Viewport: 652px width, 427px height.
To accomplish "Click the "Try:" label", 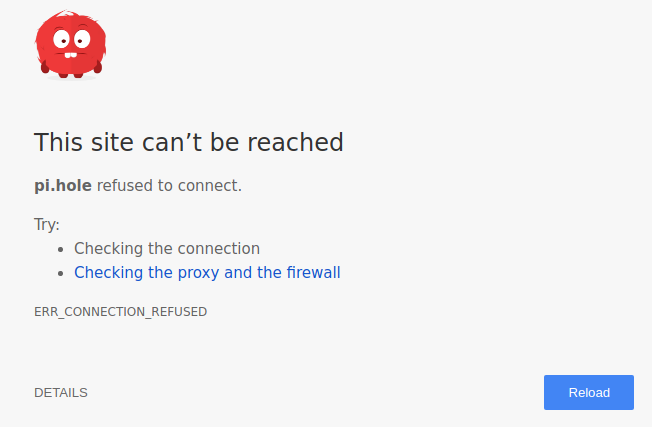I will [x=47, y=225].
